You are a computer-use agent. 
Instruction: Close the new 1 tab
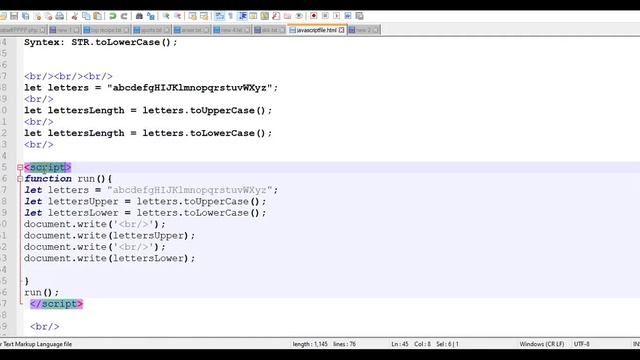[x=76, y=30]
